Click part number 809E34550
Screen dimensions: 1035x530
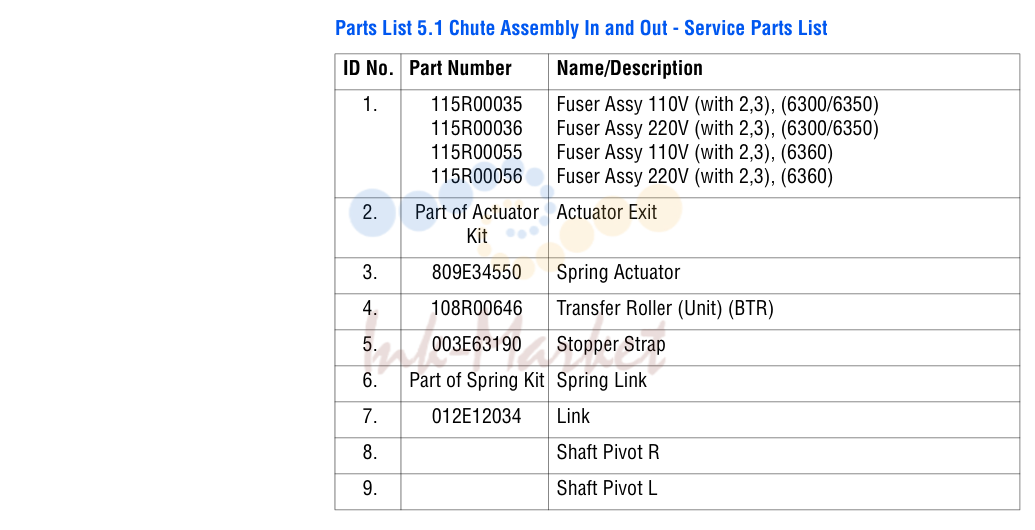click(x=477, y=273)
